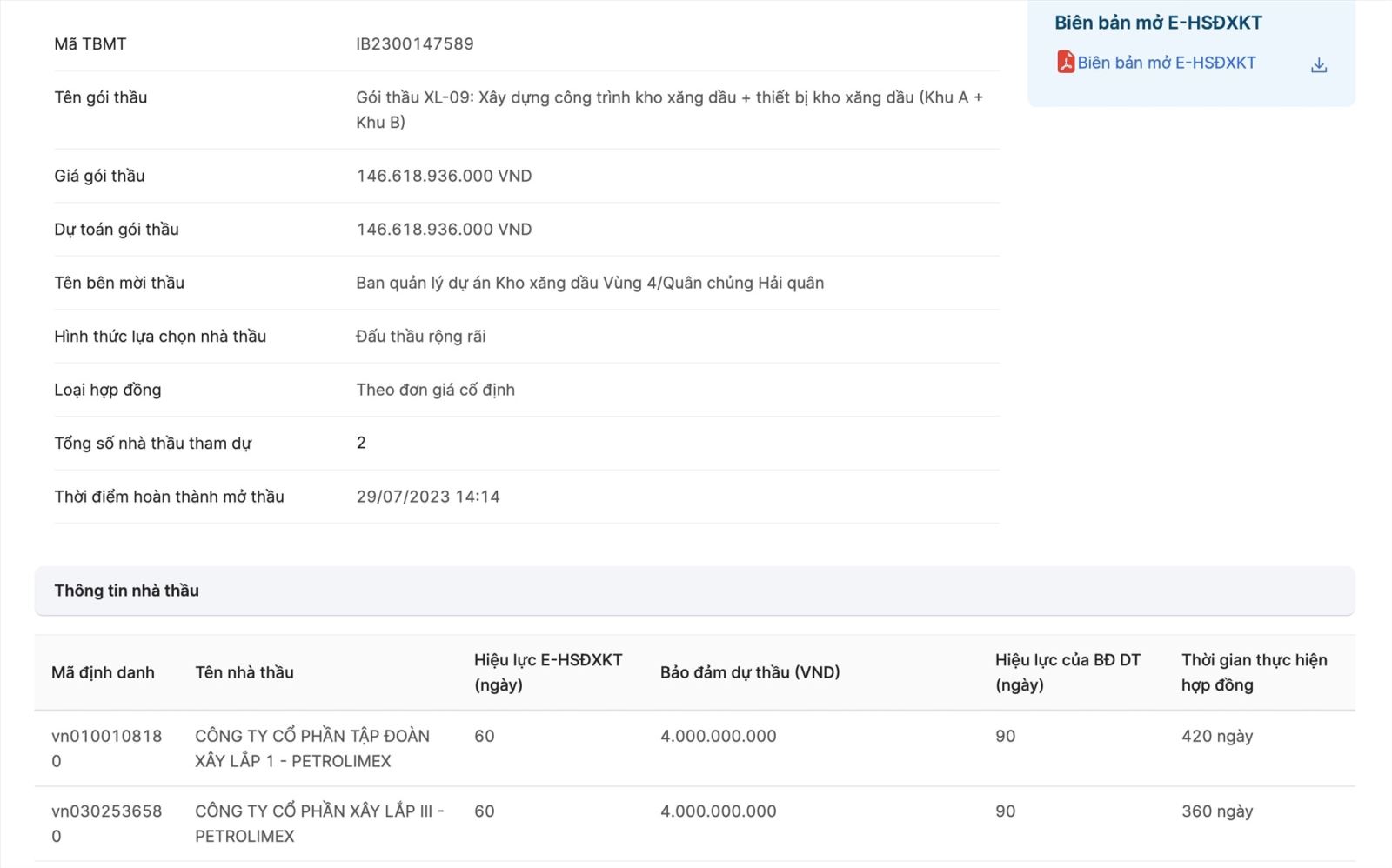Click the value Đấu thầu rộng rãi
The height and width of the screenshot is (868, 1392).
point(421,337)
